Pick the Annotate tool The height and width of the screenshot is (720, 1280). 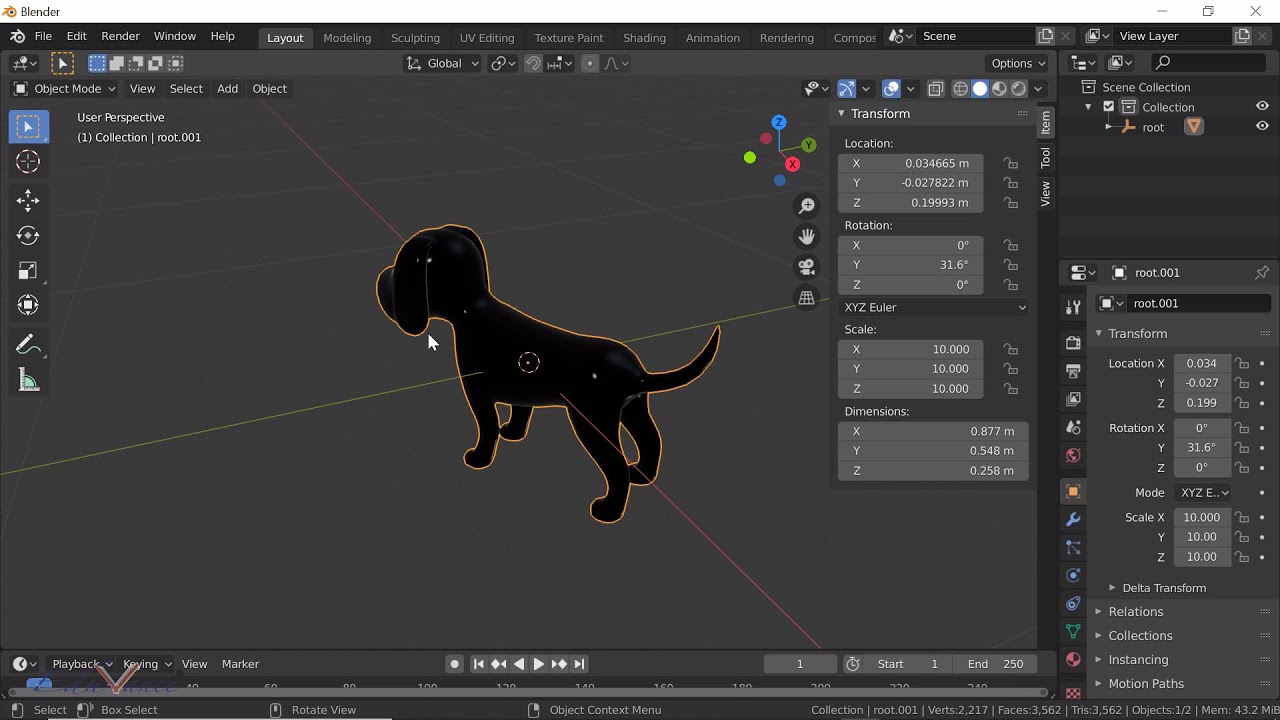28,345
